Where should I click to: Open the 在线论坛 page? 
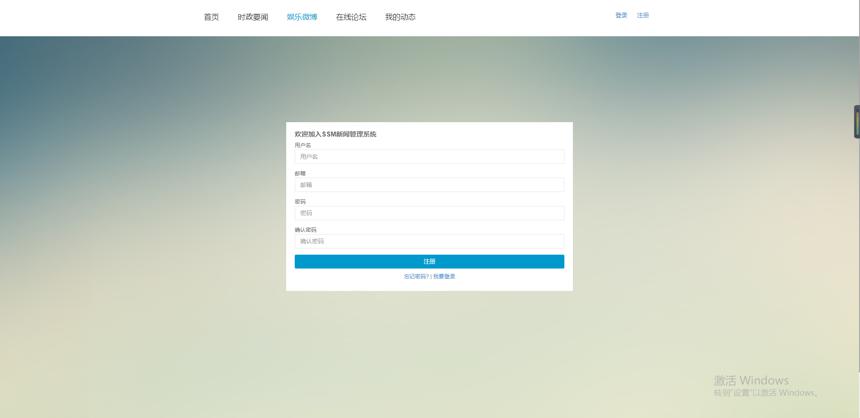click(x=351, y=17)
